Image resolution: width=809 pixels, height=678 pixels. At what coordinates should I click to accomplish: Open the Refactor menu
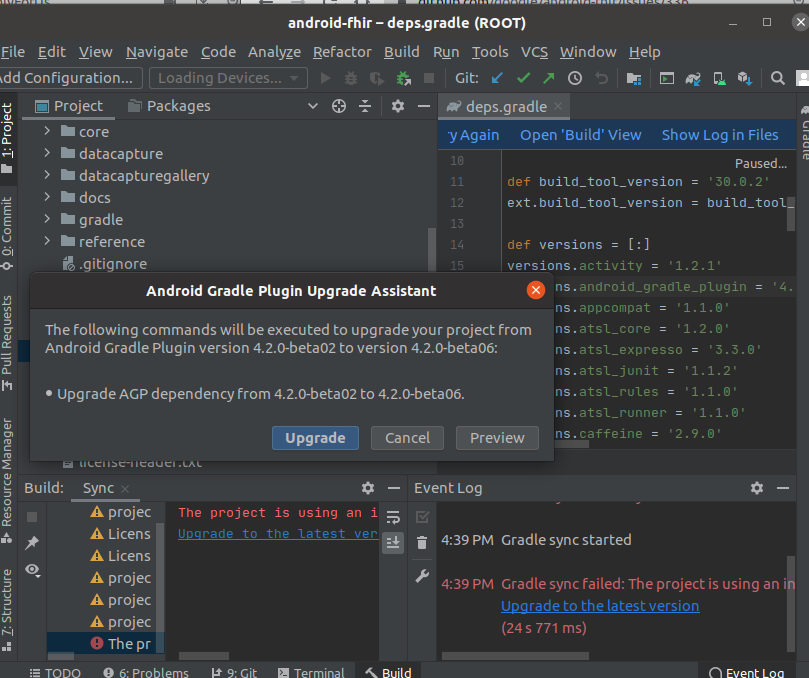(342, 52)
